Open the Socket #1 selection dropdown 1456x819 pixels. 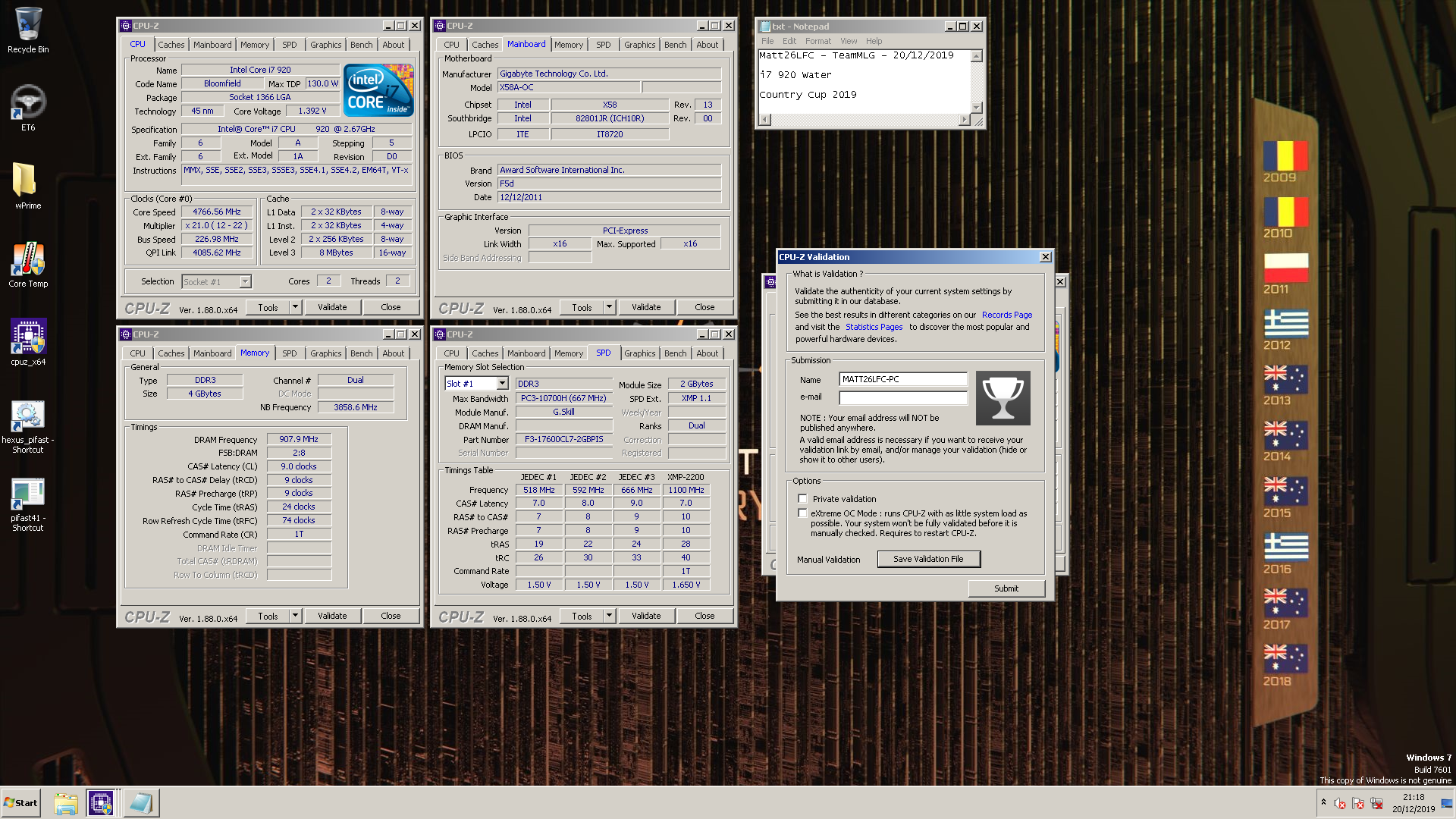(245, 282)
